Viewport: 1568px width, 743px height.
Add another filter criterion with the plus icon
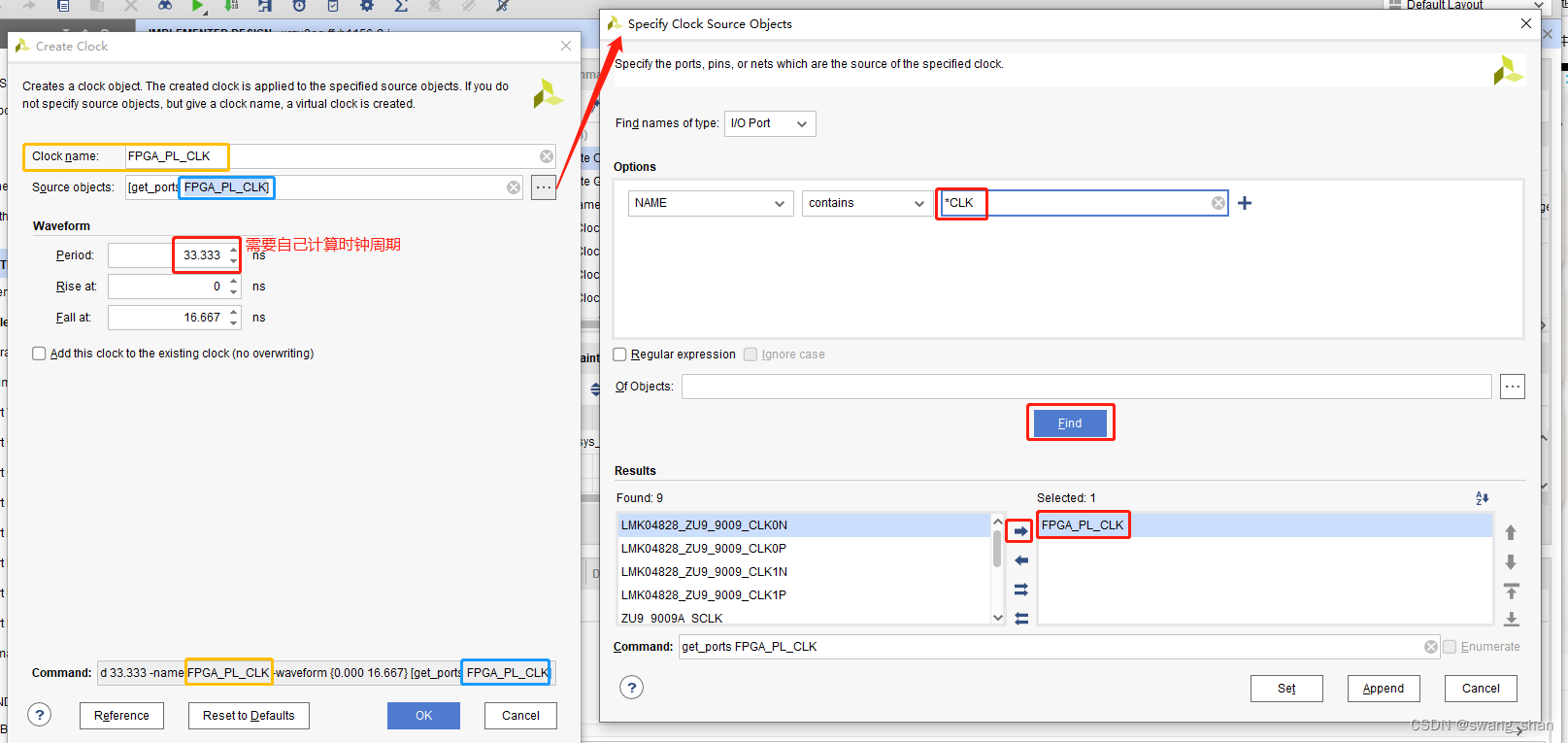pos(1245,203)
